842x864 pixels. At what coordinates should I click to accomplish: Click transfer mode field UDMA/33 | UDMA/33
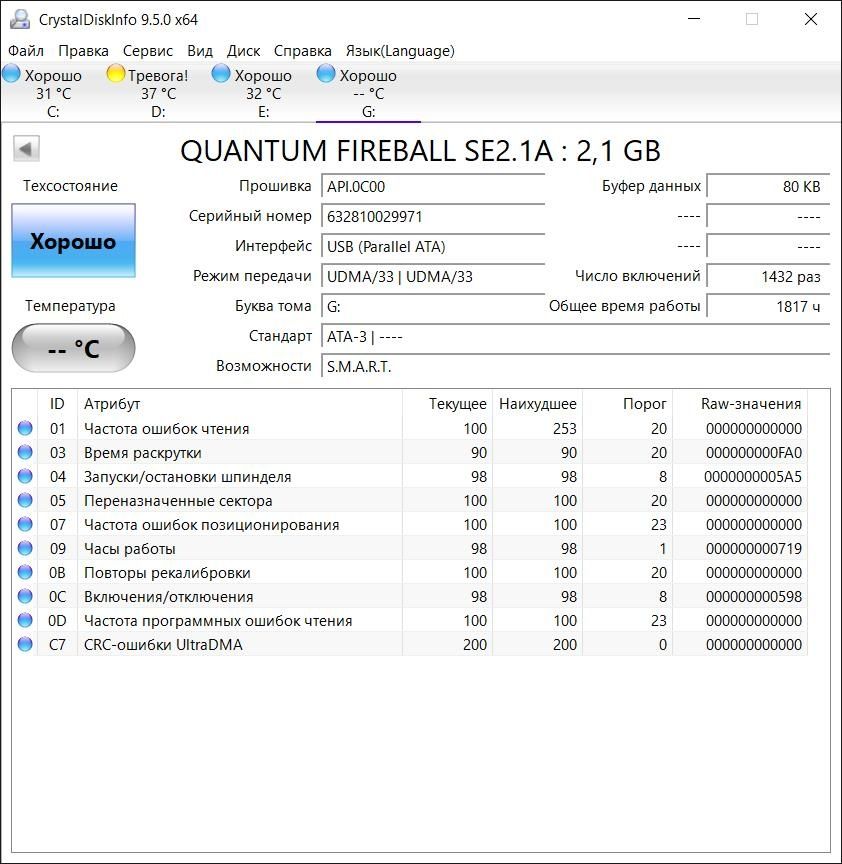[x=433, y=277]
